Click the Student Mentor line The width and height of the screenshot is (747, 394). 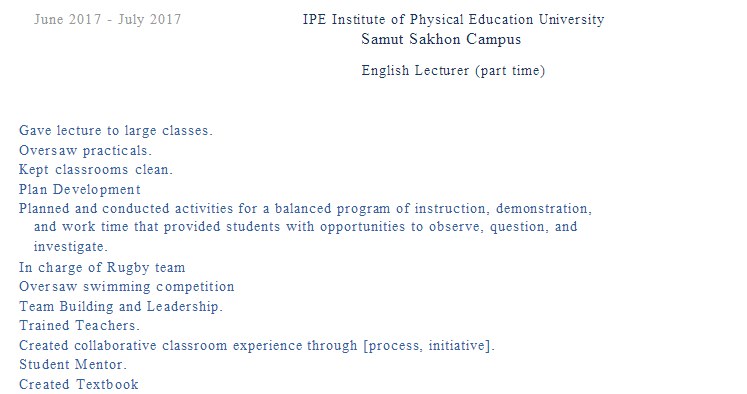[x=73, y=365]
